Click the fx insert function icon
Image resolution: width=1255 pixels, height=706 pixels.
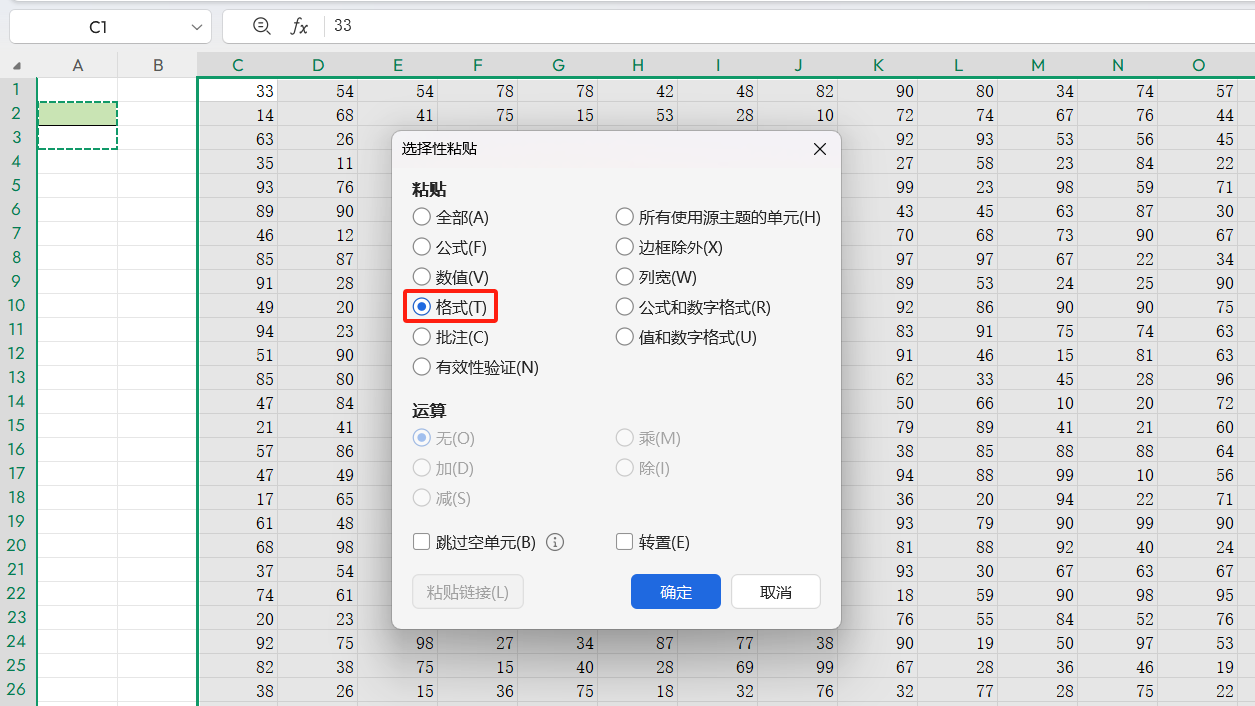point(299,26)
